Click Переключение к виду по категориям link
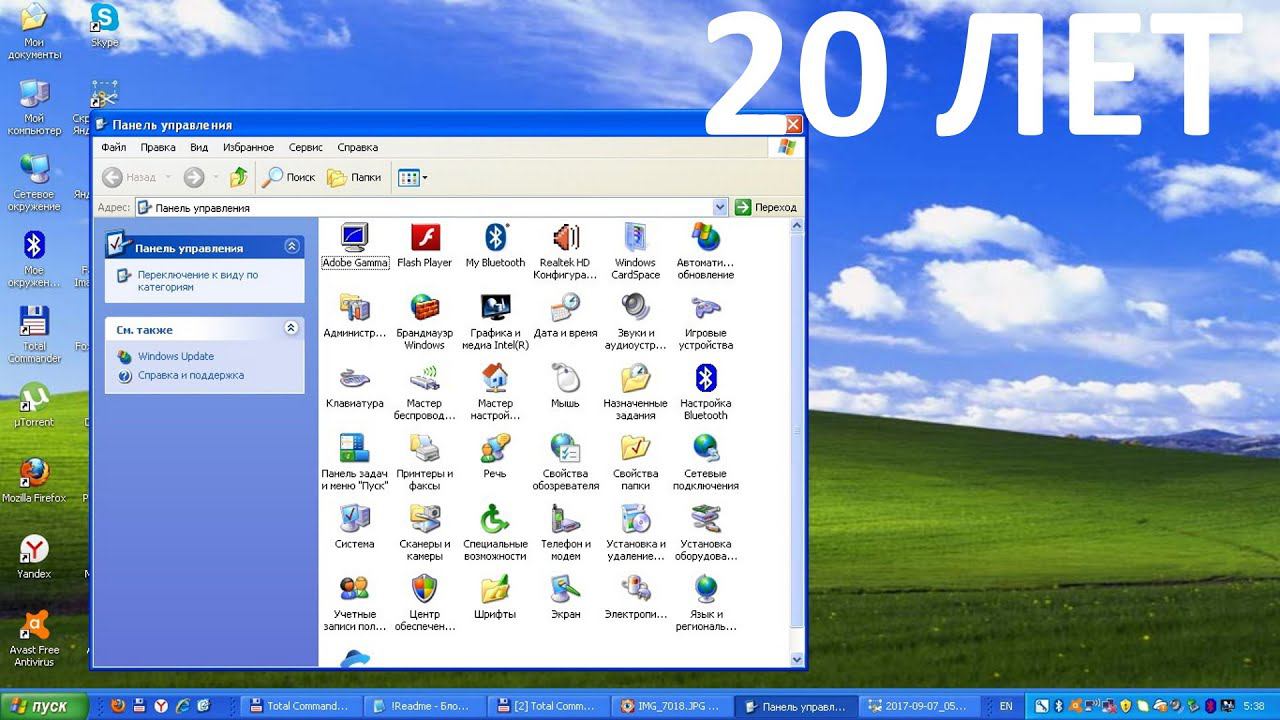The width and height of the screenshot is (1280, 720). point(197,281)
